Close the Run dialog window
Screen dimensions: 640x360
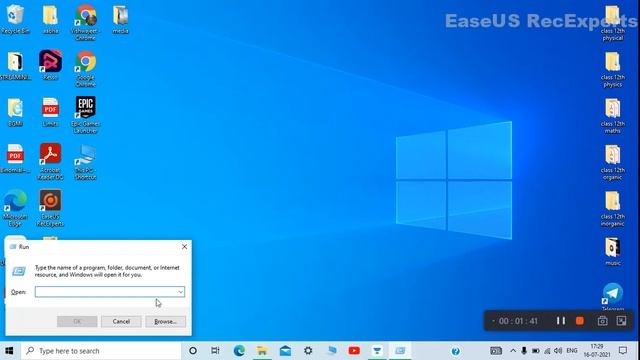pos(184,247)
